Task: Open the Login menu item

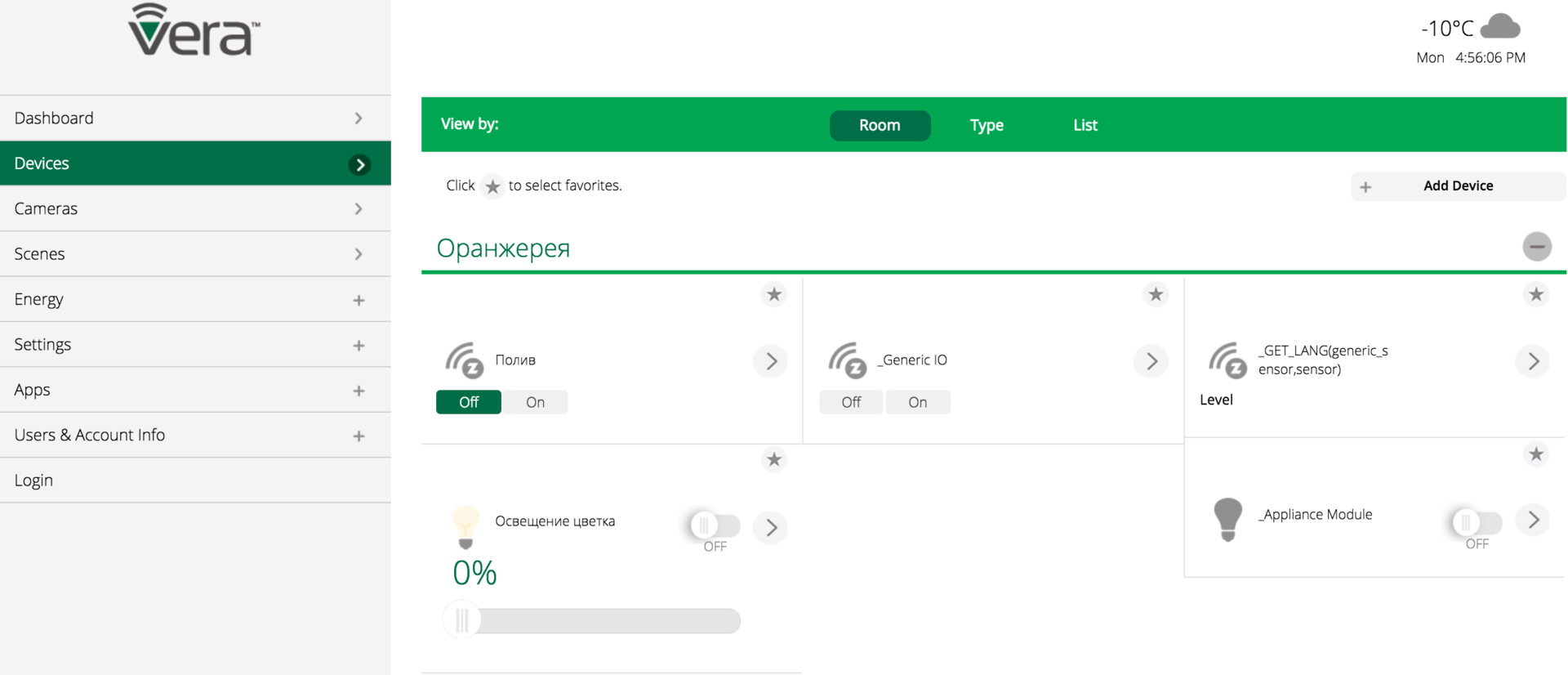Action: coord(195,481)
